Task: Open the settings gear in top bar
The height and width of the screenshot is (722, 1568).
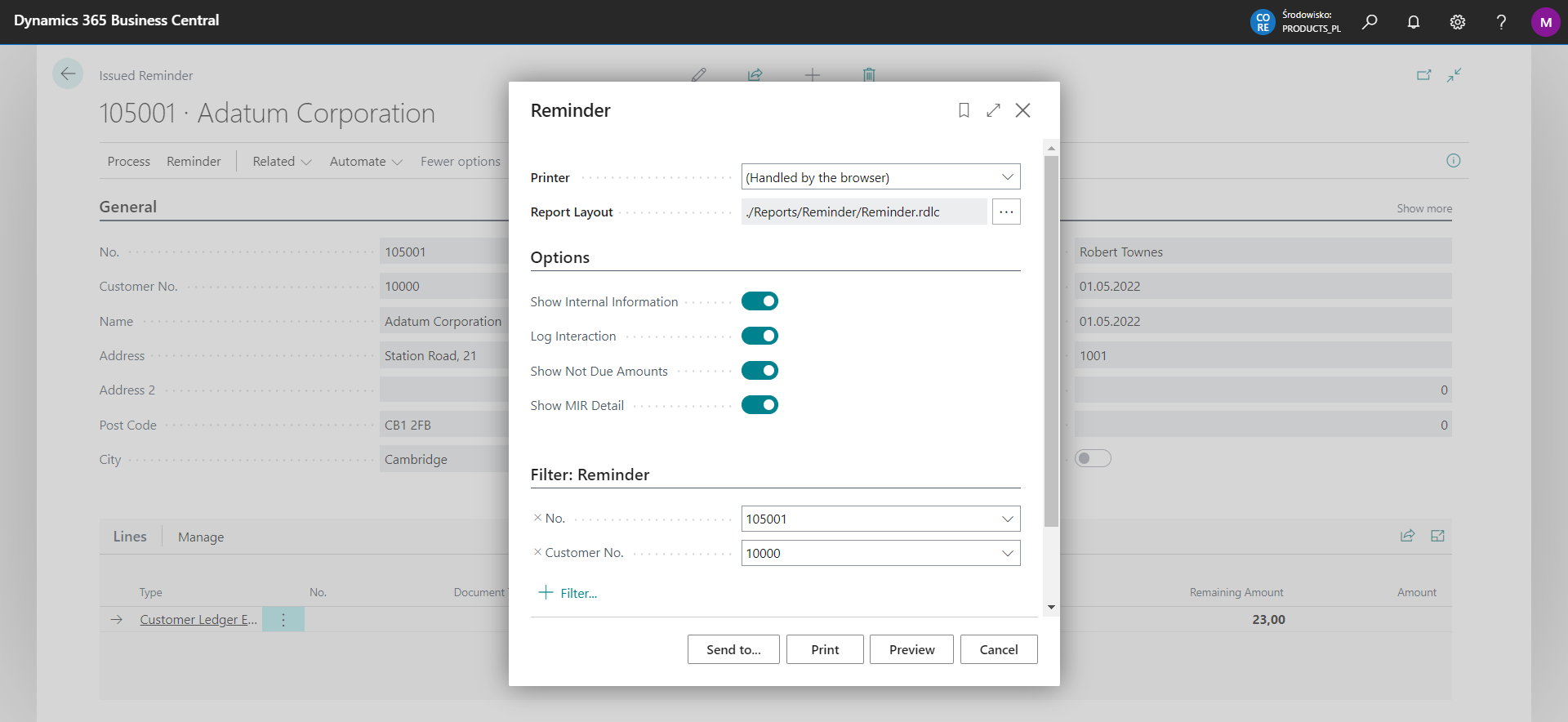Action: pyautogui.click(x=1458, y=22)
